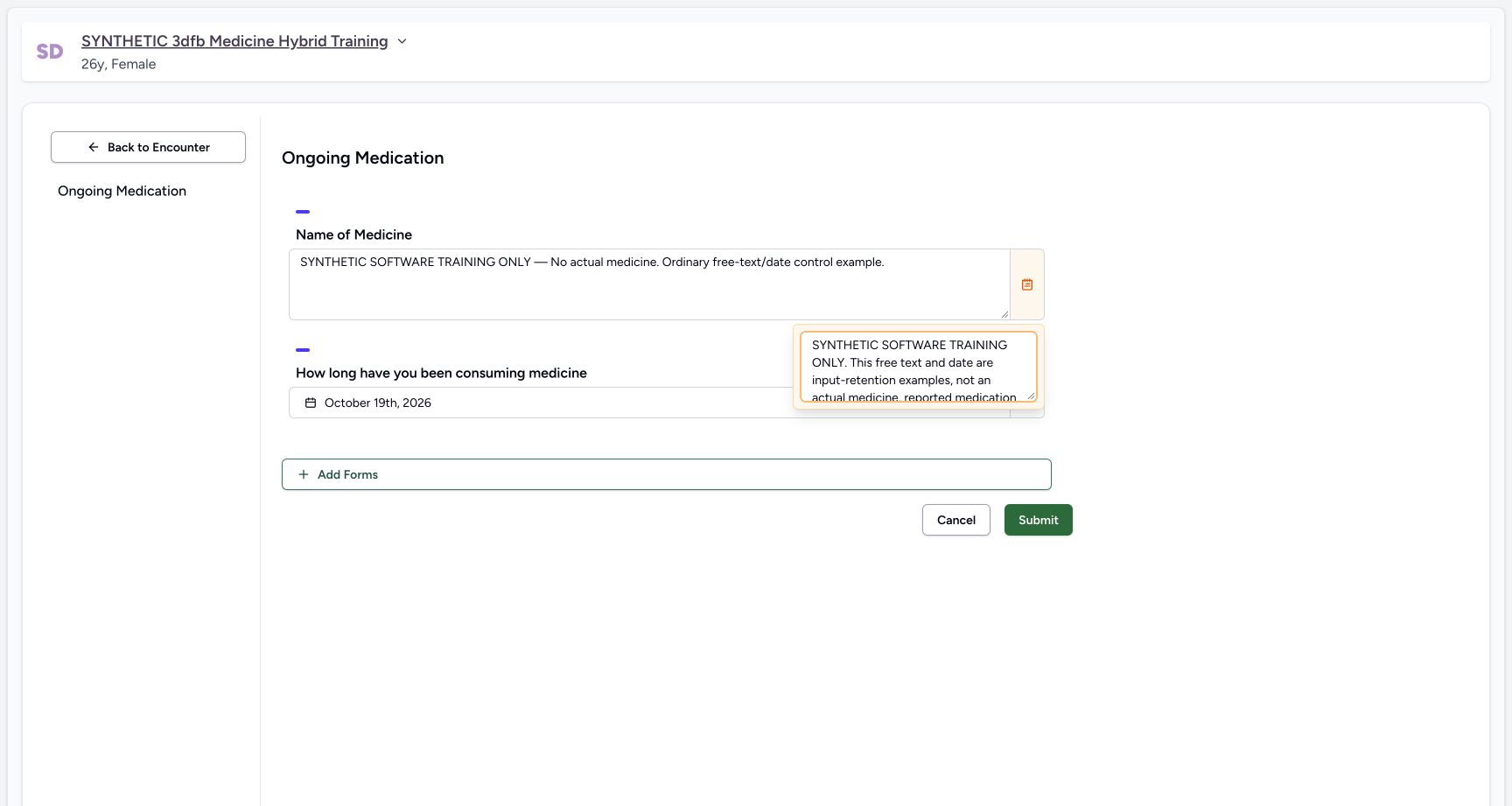Click the note text box resize handle
This screenshot has width=1512, height=806.
coord(1031,396)
